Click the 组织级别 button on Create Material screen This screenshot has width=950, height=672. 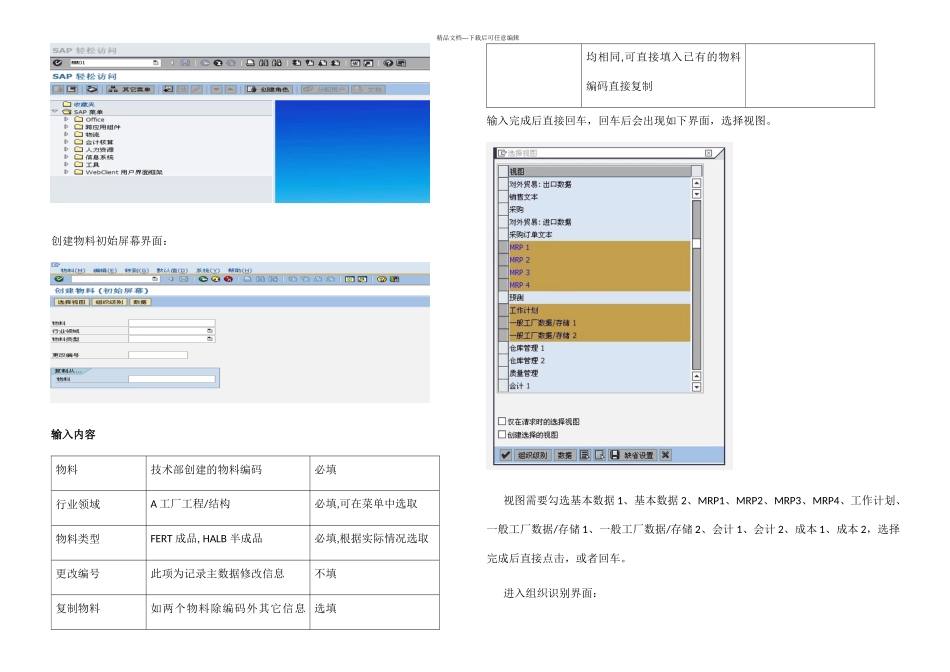(110, 302)
